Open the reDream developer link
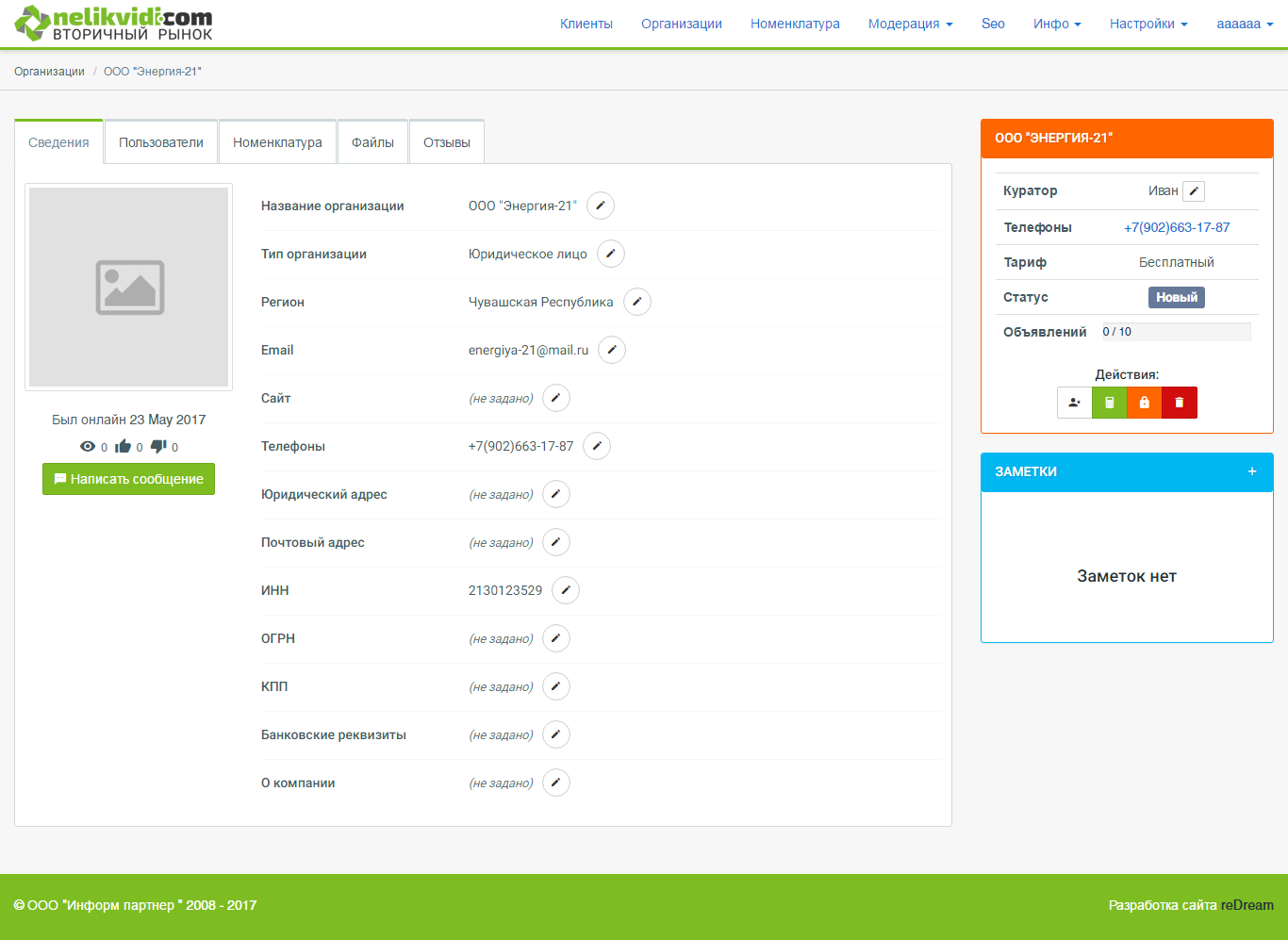 (1247, 905)
